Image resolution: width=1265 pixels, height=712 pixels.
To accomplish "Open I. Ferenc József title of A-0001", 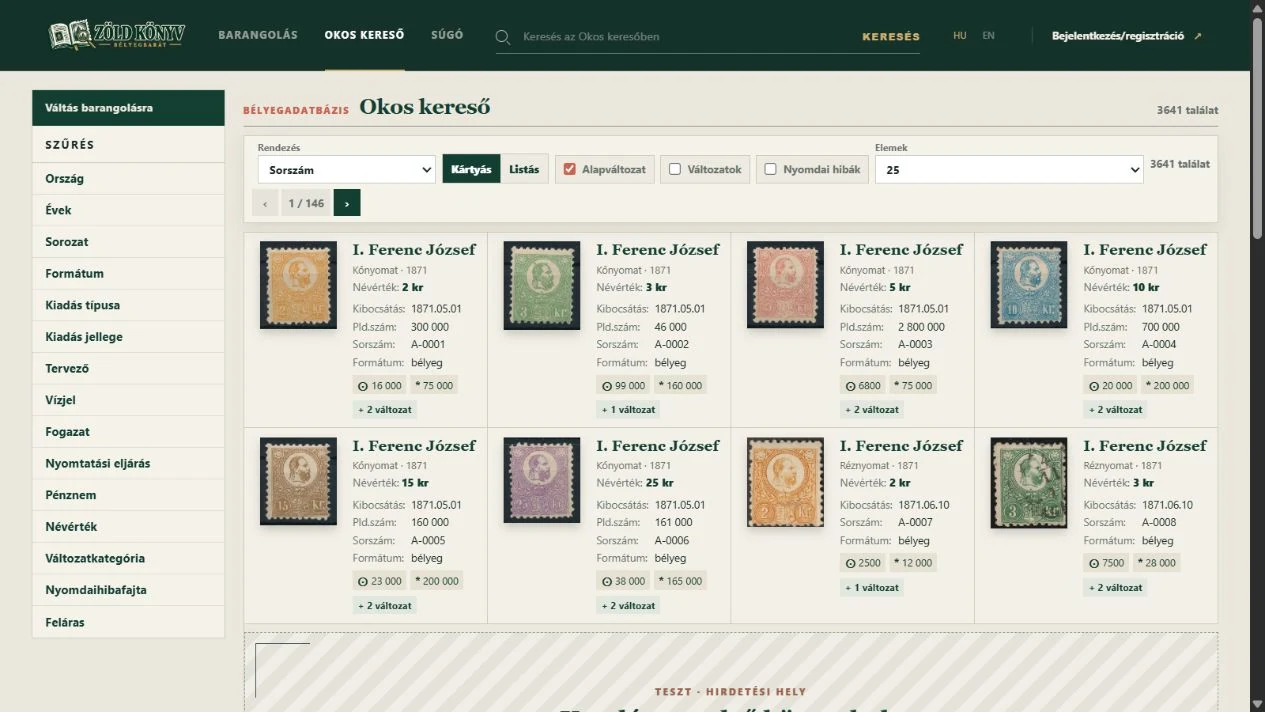I will [x=414, y=249].
